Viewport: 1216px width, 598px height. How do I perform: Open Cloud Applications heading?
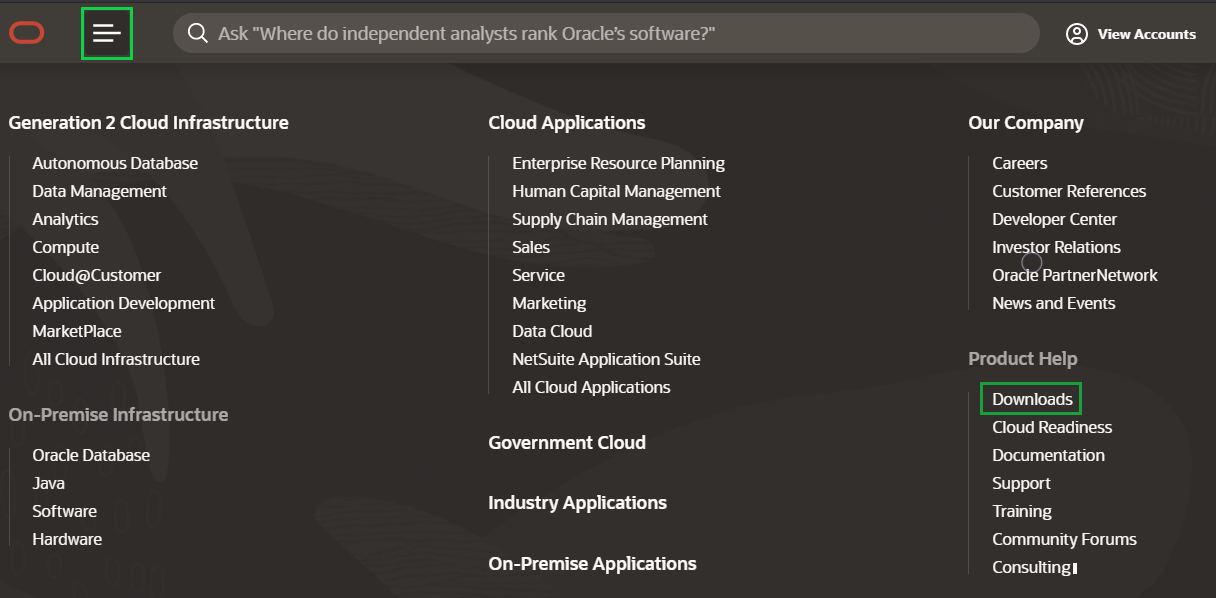point(567,123)
